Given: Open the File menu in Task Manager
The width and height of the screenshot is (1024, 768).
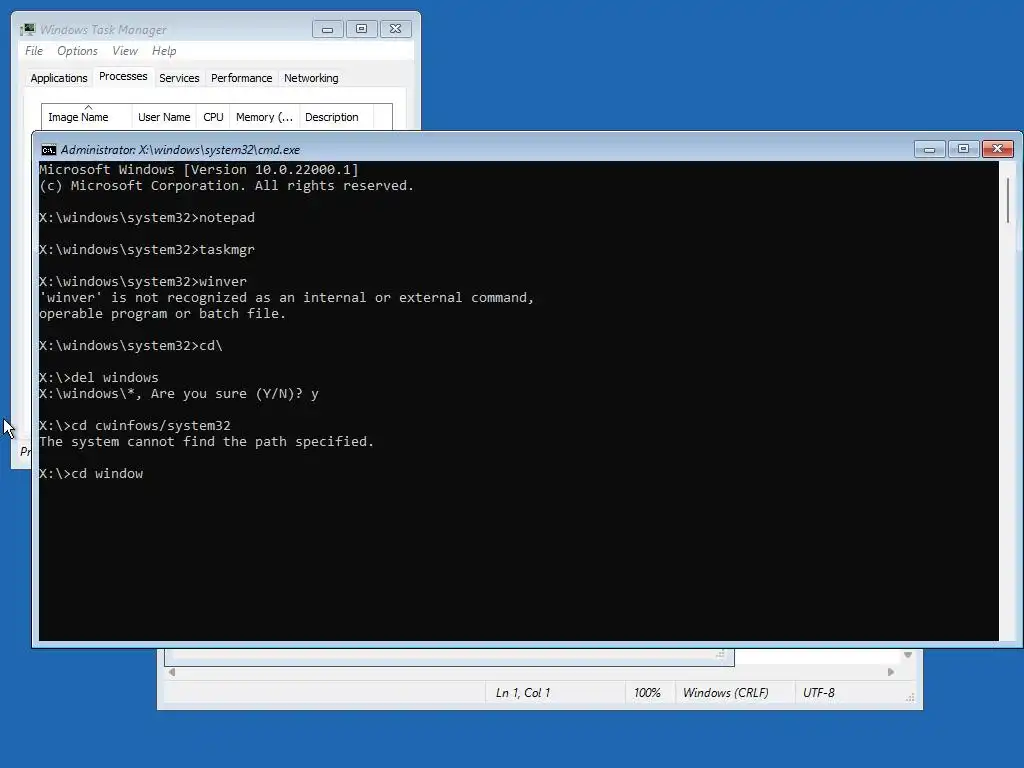Looking at the screenshot, I should (x=34, y=51).
